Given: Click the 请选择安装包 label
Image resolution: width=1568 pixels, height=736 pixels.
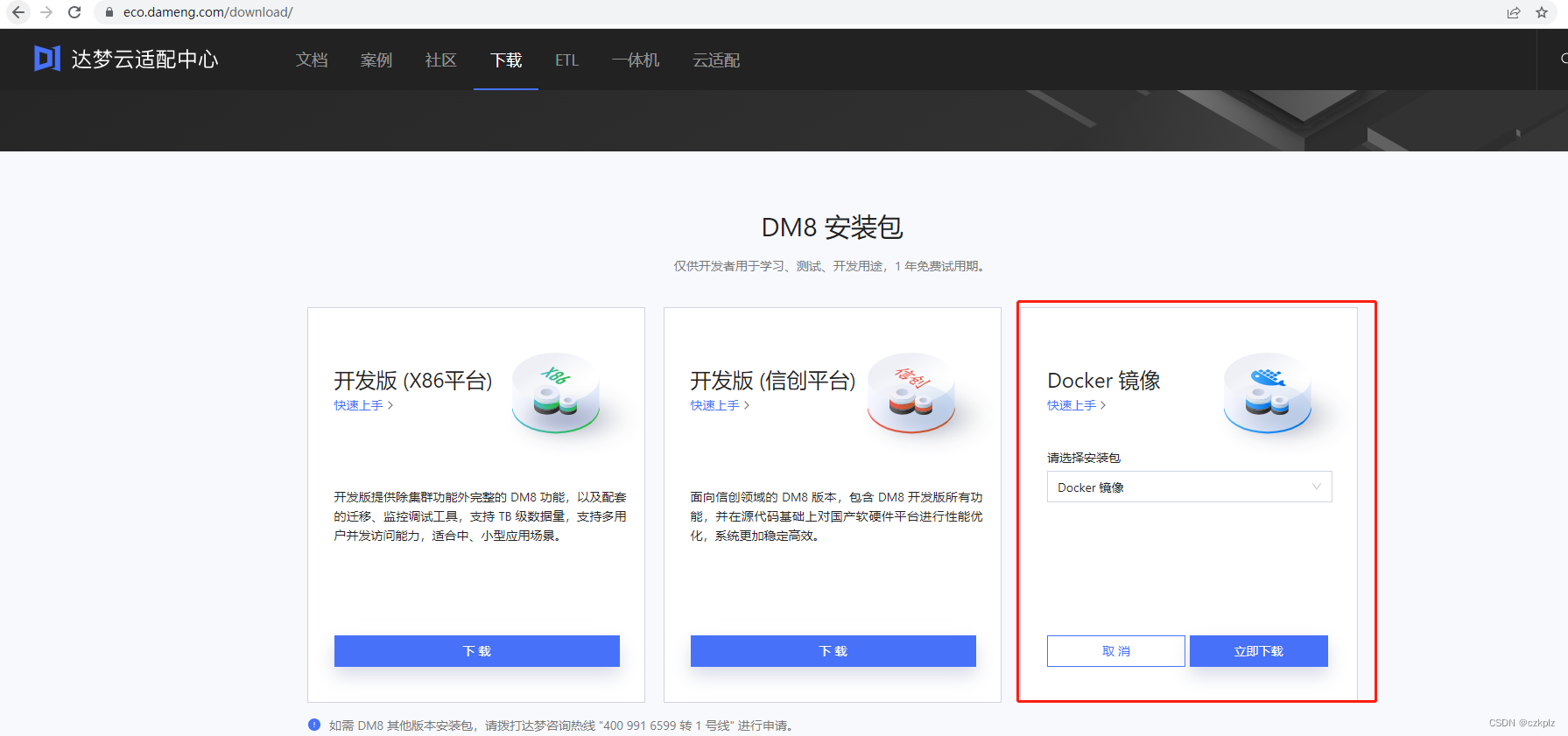Looking at the screenshot, I should 1084,458.
